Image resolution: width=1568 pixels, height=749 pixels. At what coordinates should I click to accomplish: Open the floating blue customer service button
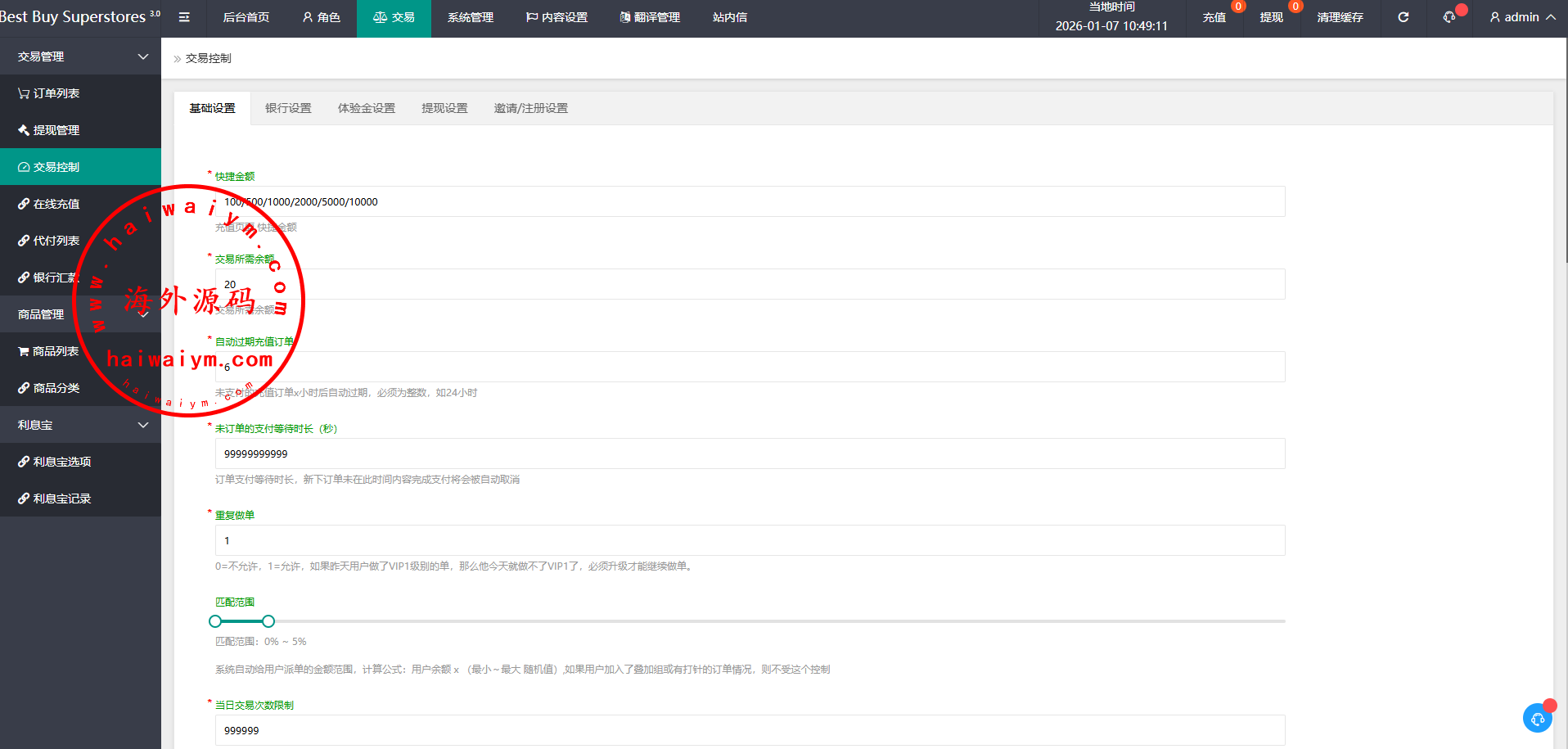click(x=1537, y=718)
